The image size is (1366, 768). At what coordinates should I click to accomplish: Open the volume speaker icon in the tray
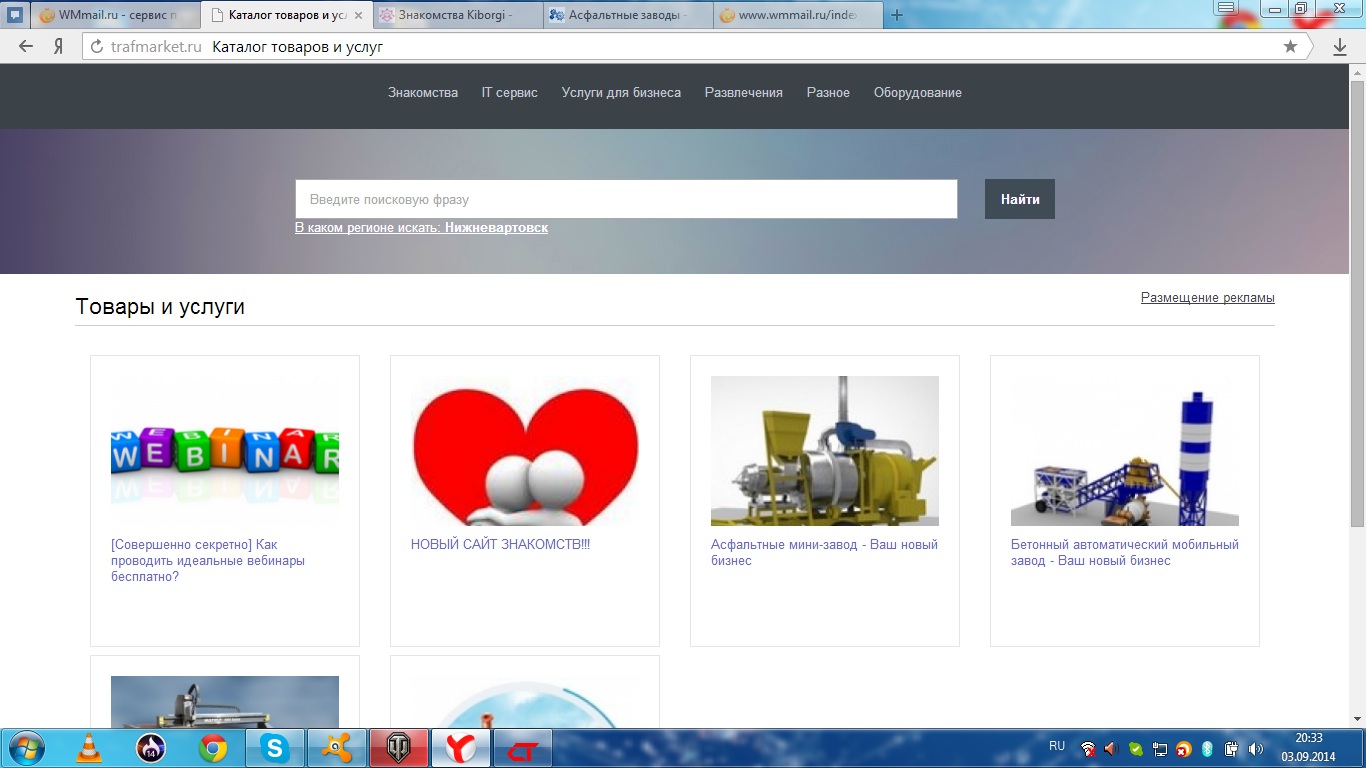(x=1255, y=749)
